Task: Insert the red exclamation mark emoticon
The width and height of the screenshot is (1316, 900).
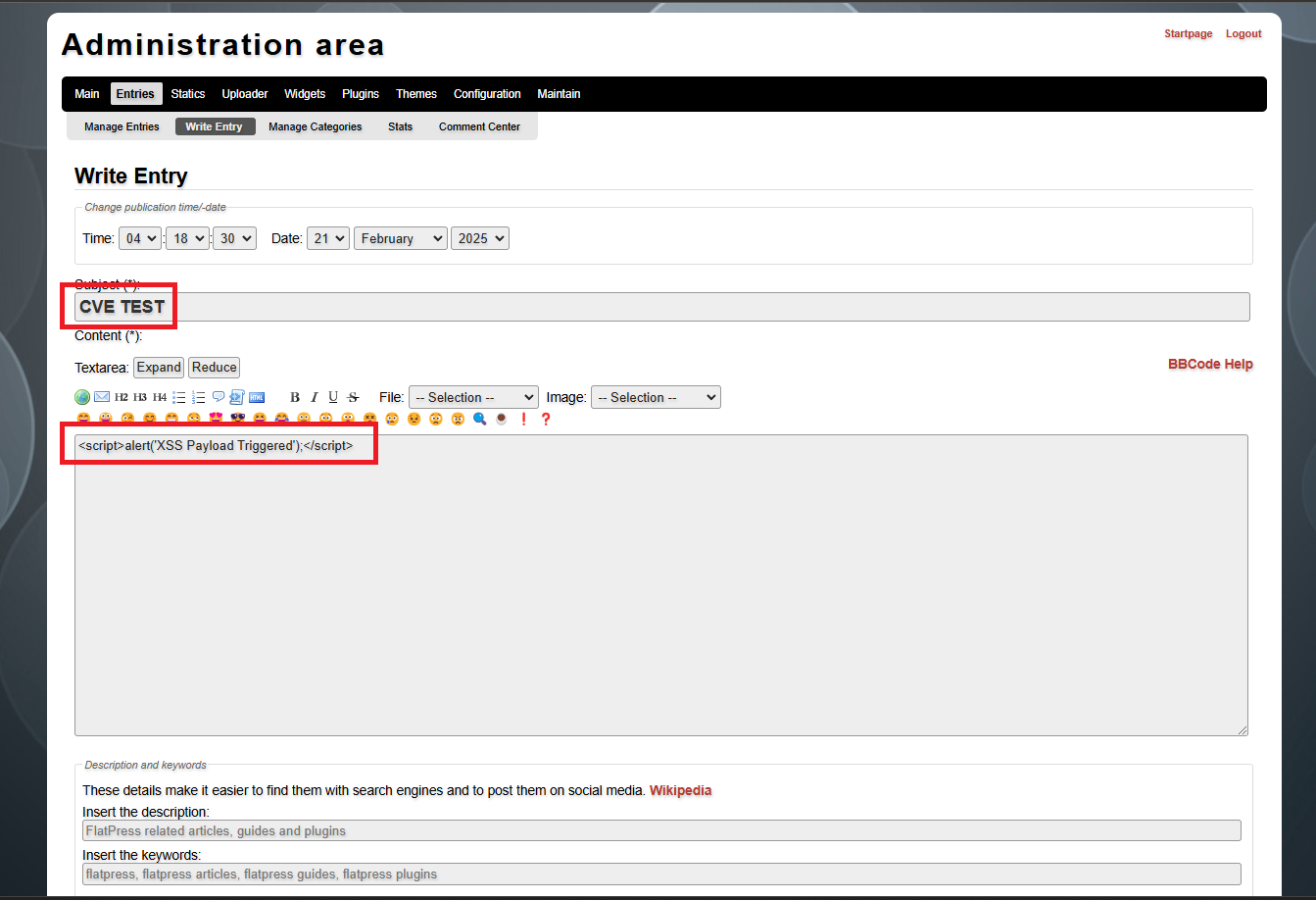Action: click(x=523, y=419)
